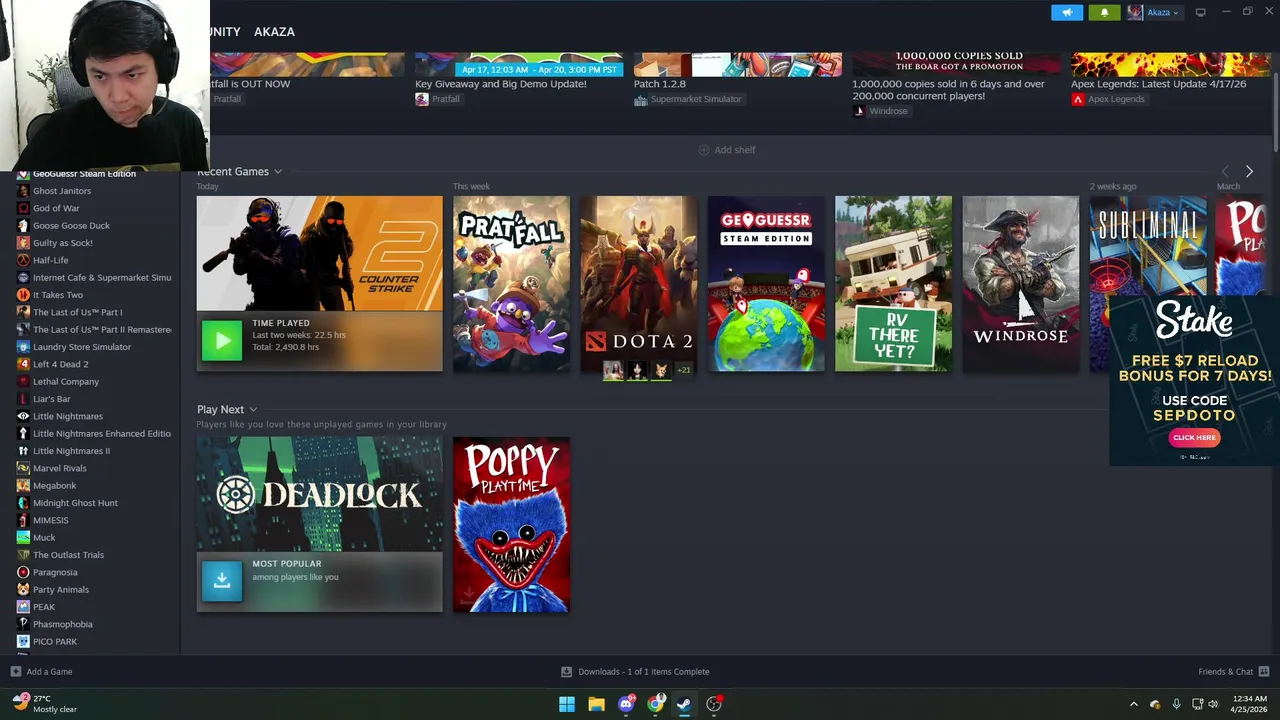Click the Paragnosia game icon

[x=23, y=572]
